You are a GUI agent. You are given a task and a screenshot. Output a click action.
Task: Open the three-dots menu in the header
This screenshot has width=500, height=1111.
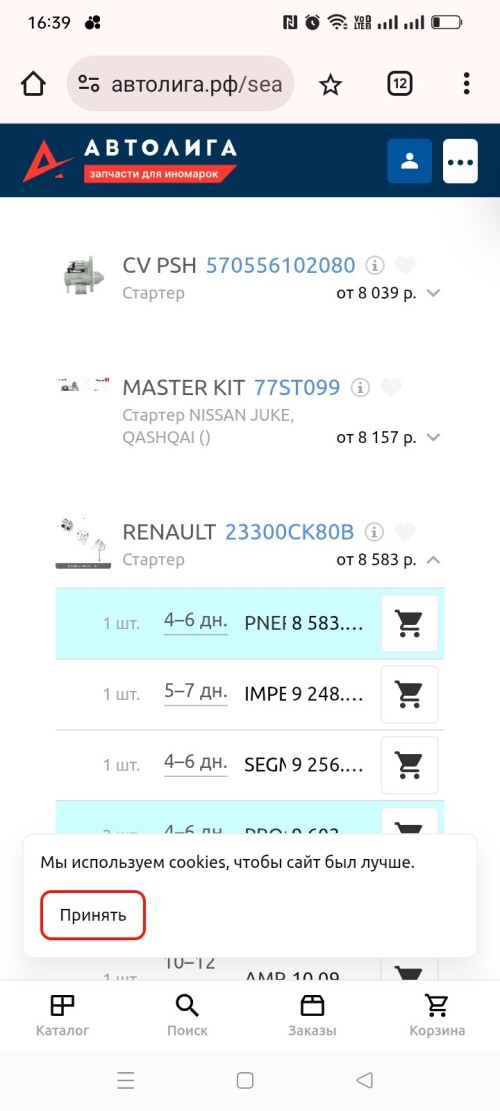click(460, 162)
